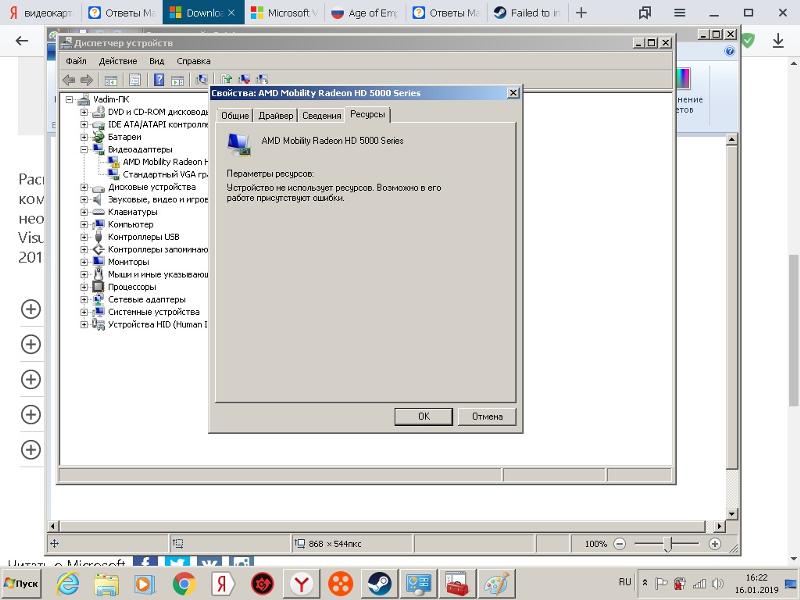Open the Действие menu
This screenshot has height=600, width=800.
118,61
